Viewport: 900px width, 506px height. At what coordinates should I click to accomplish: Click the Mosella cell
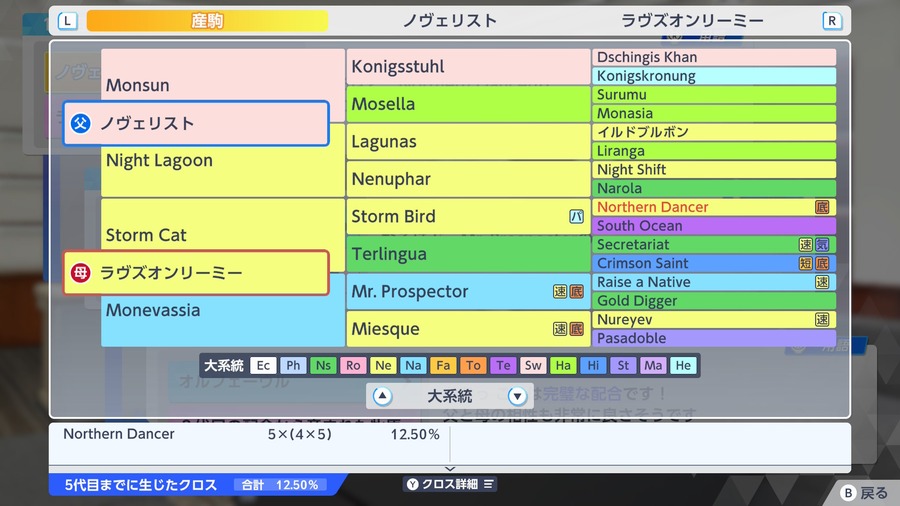tap(468, 104)
